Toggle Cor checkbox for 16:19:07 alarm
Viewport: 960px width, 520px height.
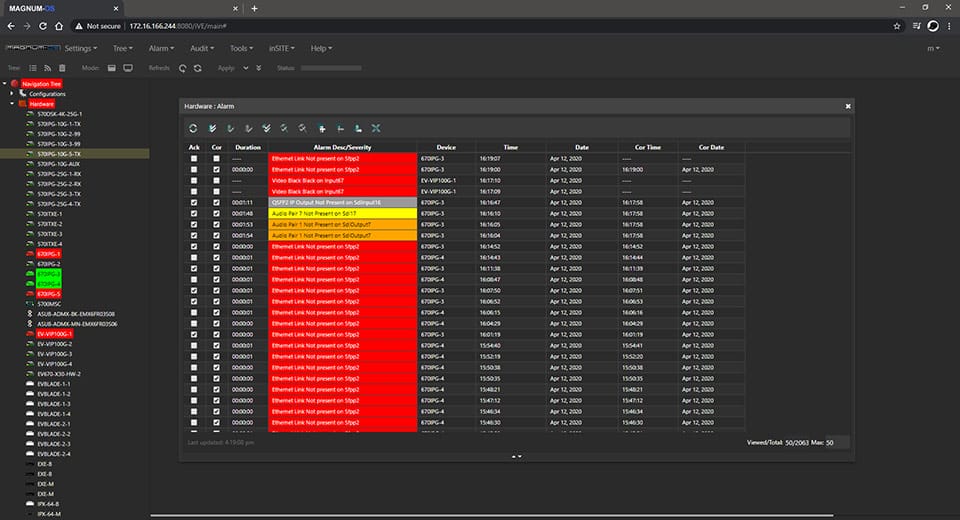coord(216,159)
